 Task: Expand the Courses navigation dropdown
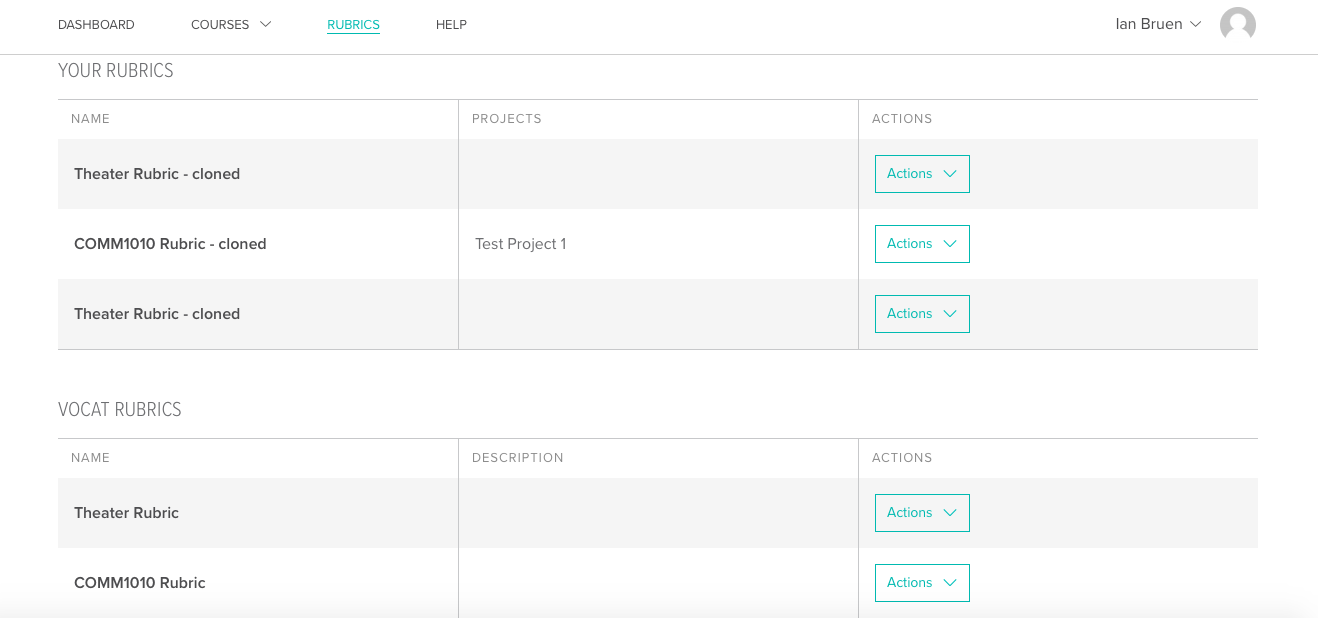(231, 24)
